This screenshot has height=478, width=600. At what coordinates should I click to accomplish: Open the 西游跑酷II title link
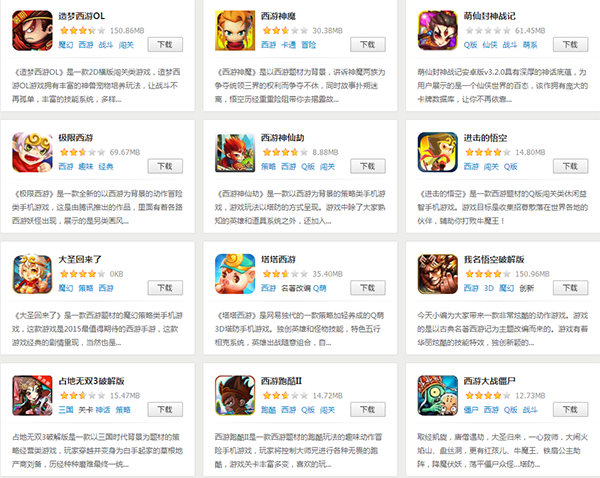tap(281, 381)
